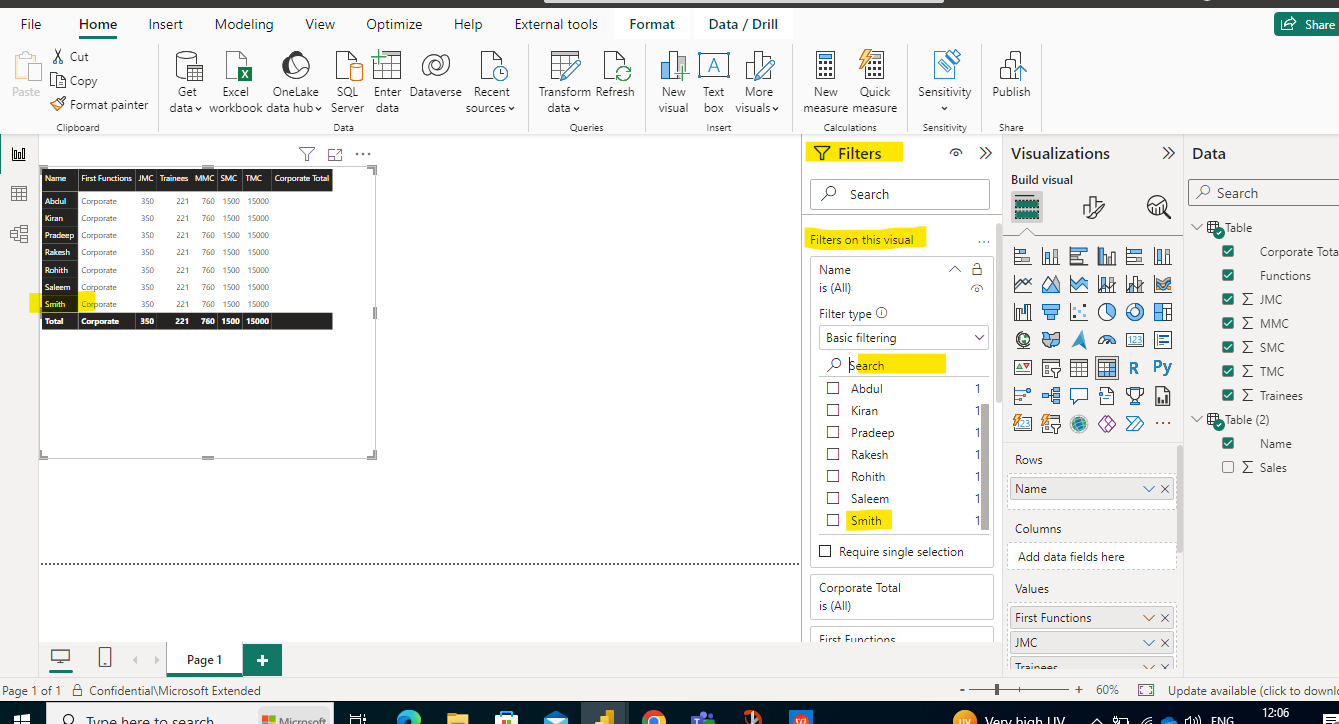Select the gauge visual
The height and width of the screenshot is (724, 1339).
tap(1106, 340)
